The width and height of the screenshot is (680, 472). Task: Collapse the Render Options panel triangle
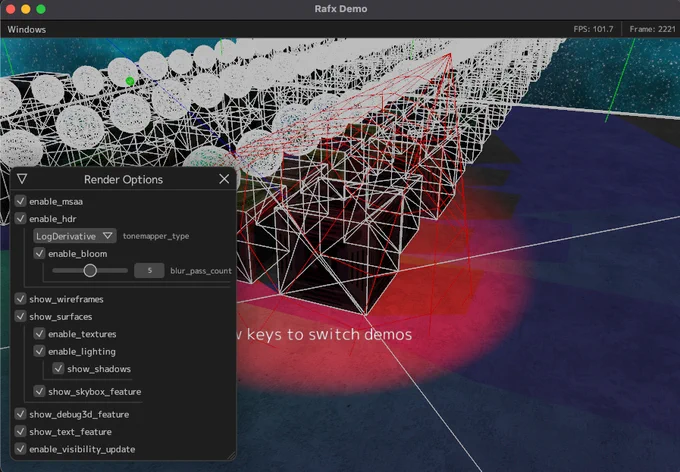point(22,179)
